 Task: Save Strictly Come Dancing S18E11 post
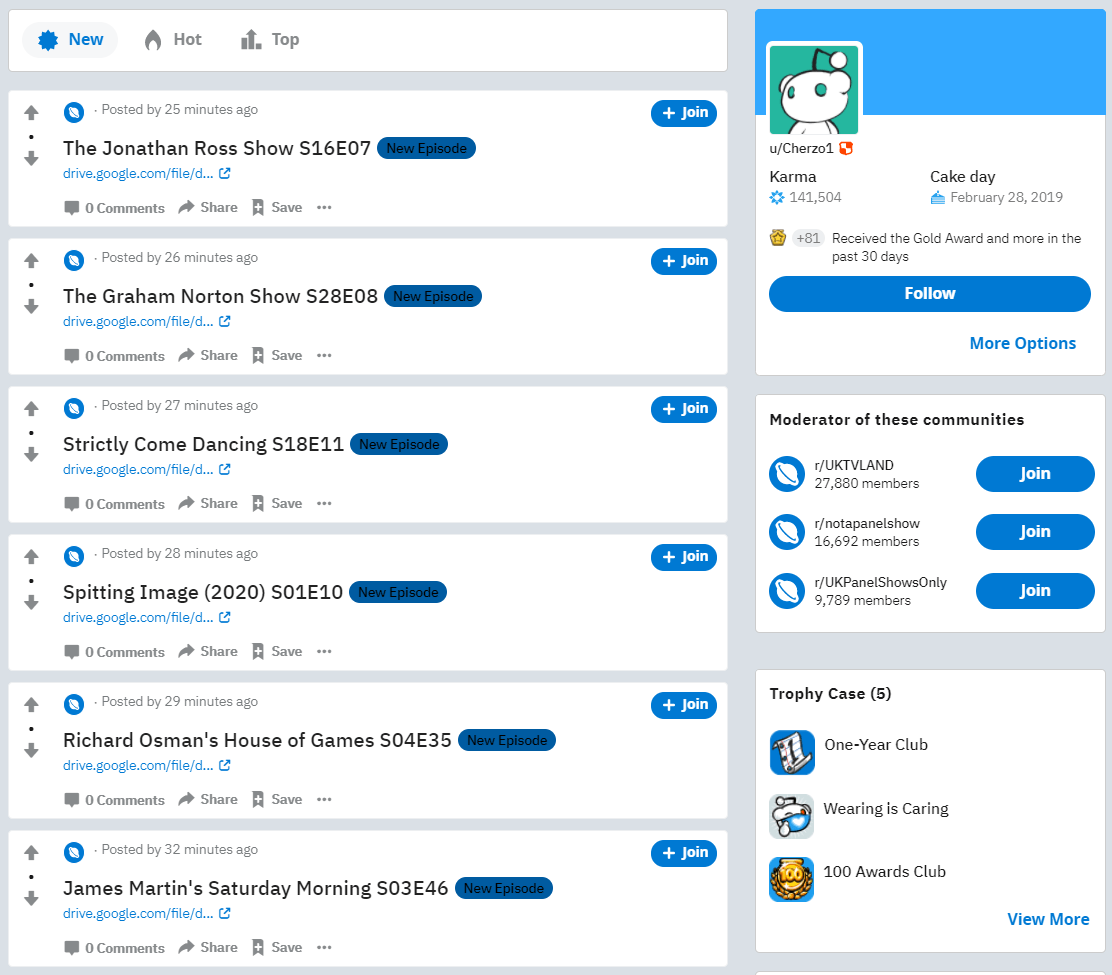277,503
